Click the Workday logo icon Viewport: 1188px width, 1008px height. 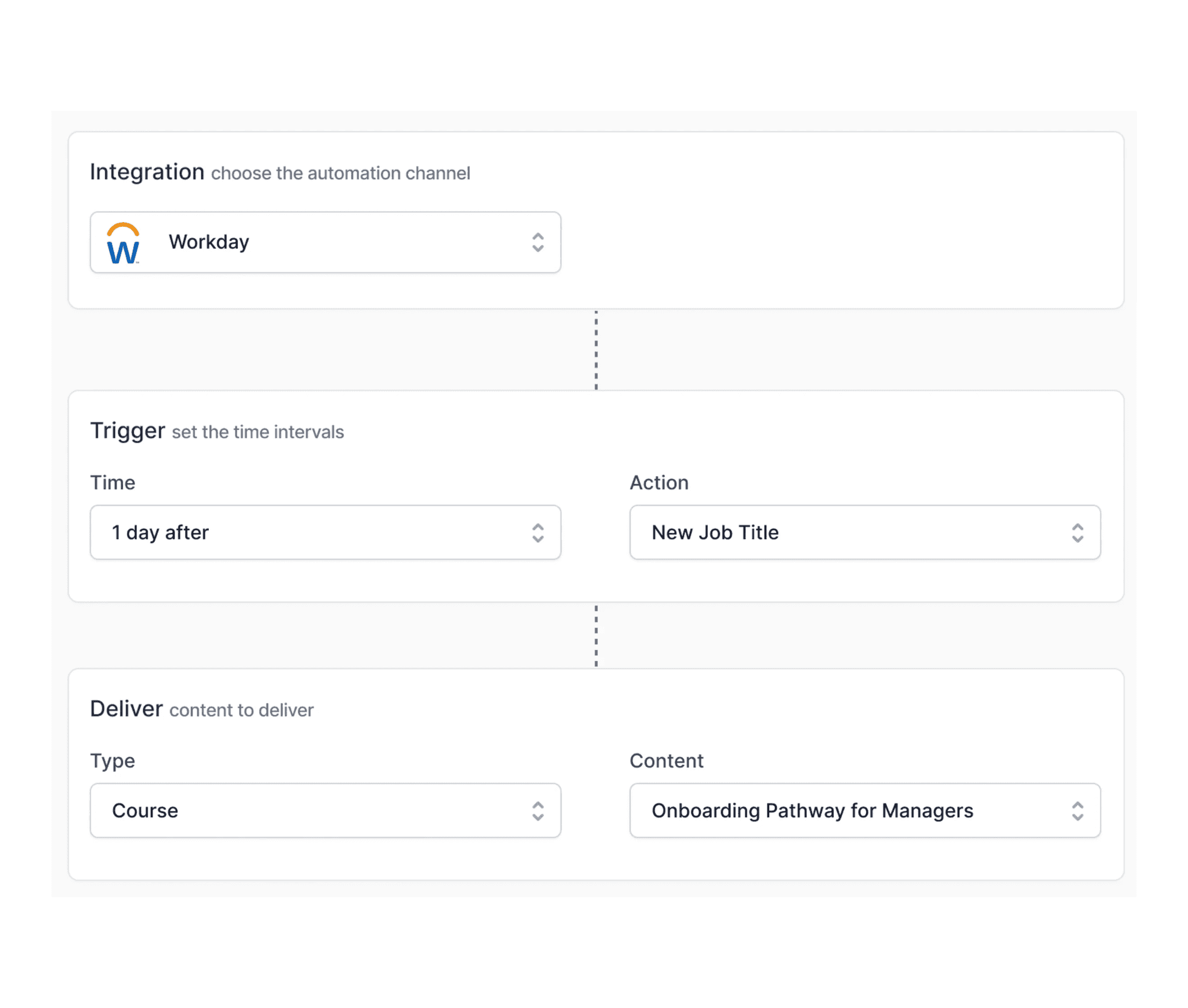(x=123, y=243)
